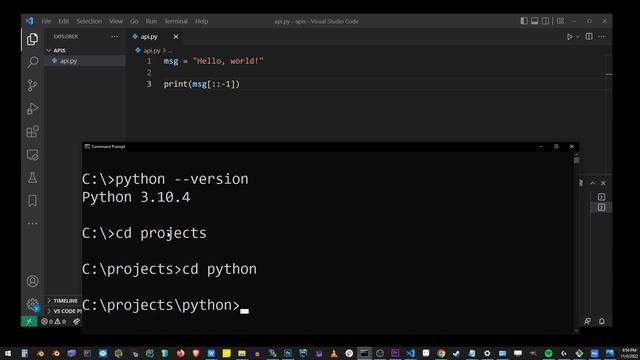Click the green remote window indicator

point(29,321)
